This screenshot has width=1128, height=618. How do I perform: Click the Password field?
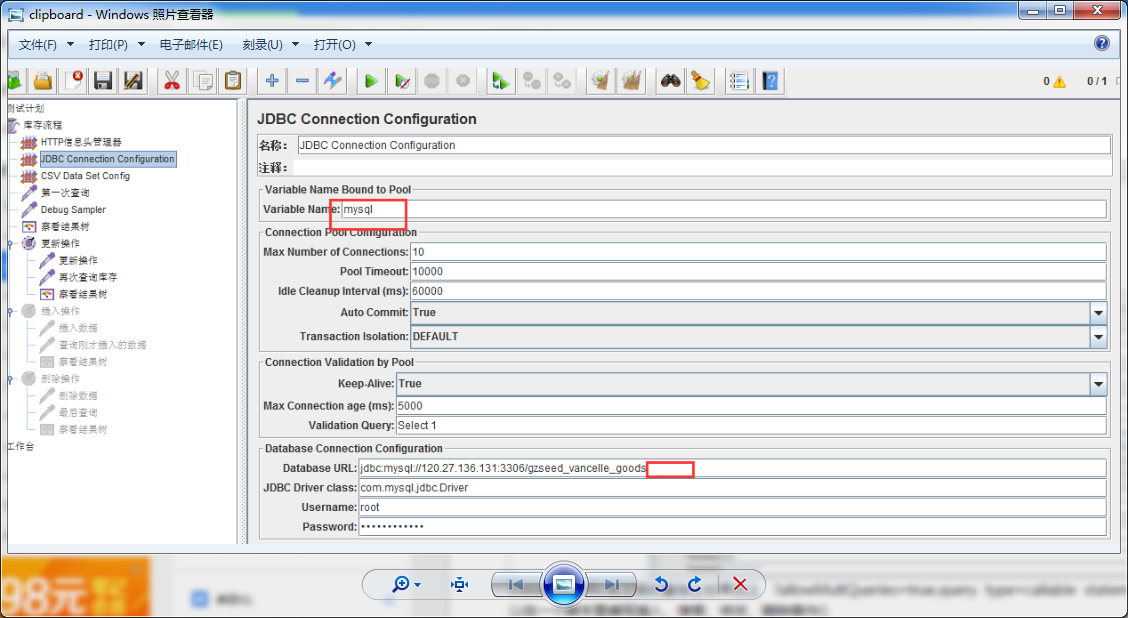point(732,527)
